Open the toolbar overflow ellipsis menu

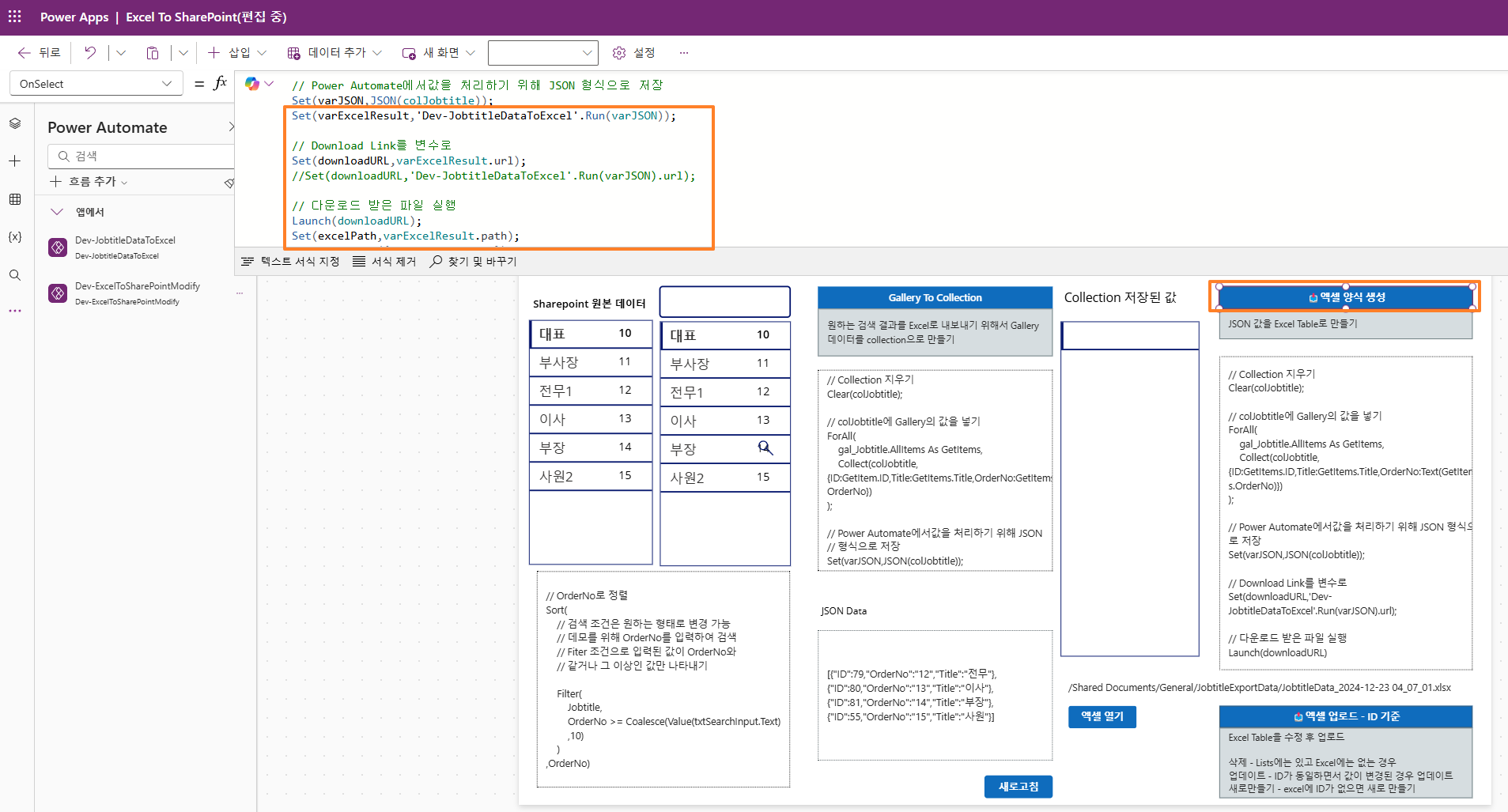click(x=684, y=53)
